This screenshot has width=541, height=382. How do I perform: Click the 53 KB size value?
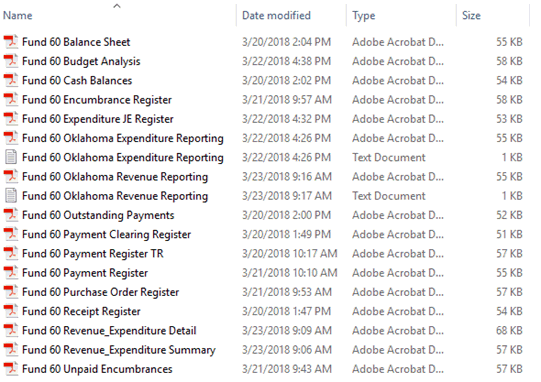coord(509,119)
